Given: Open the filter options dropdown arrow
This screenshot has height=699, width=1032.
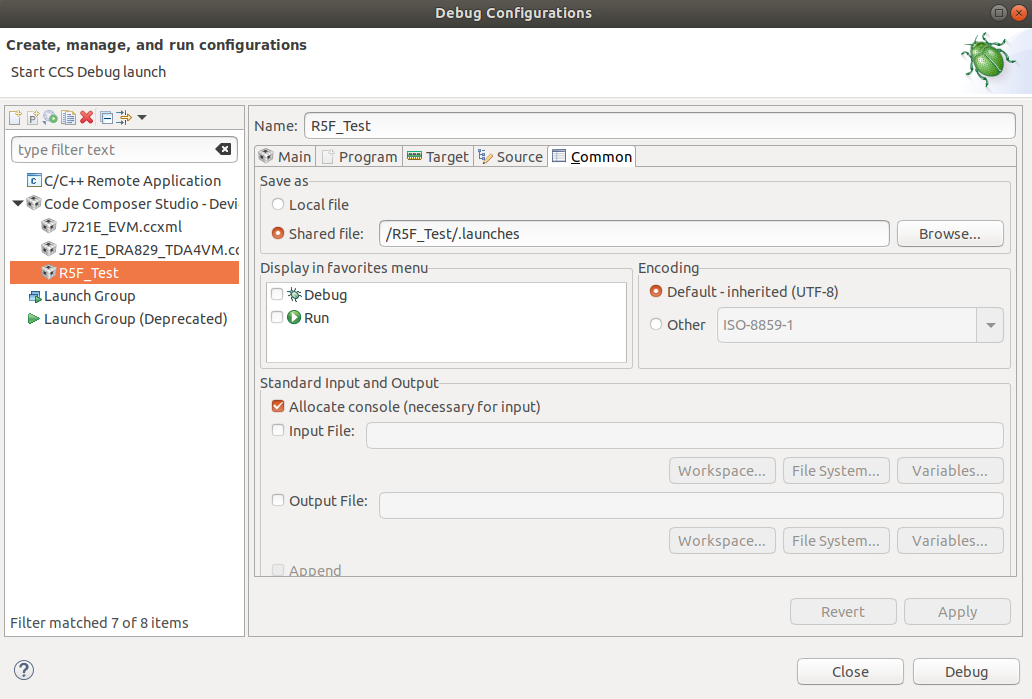Looking at the screenshot, I should [142, 118].
